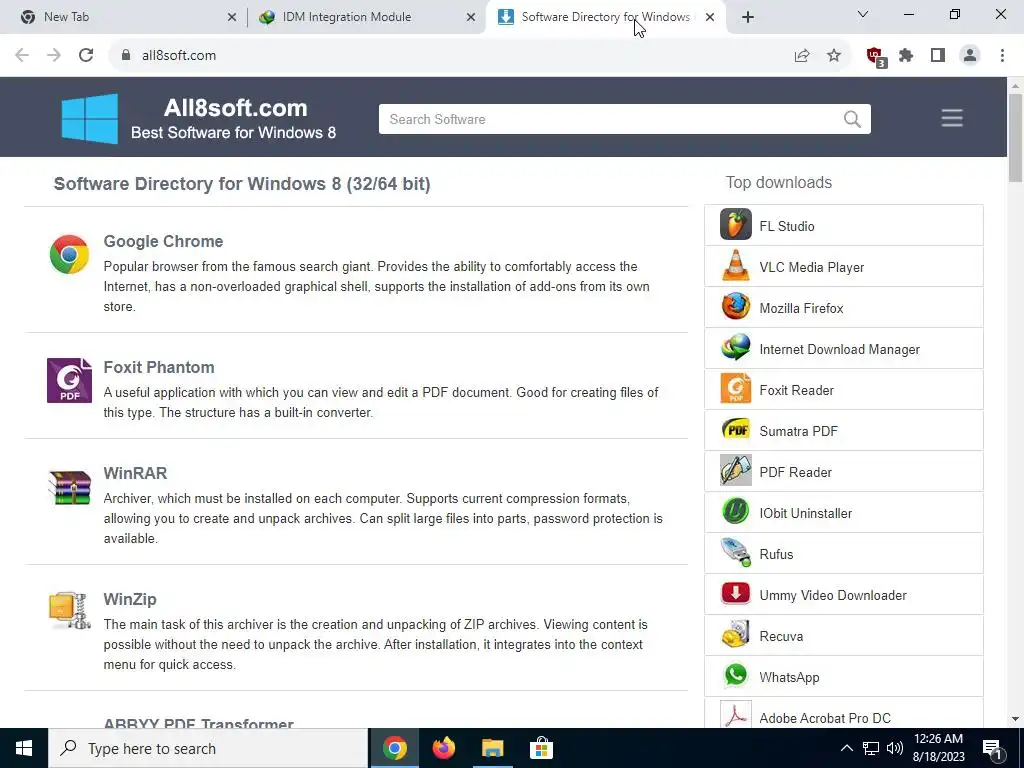Viewport: 1024px width, 768px height.
Task: Open the tab search chevron
Action: 863,14
